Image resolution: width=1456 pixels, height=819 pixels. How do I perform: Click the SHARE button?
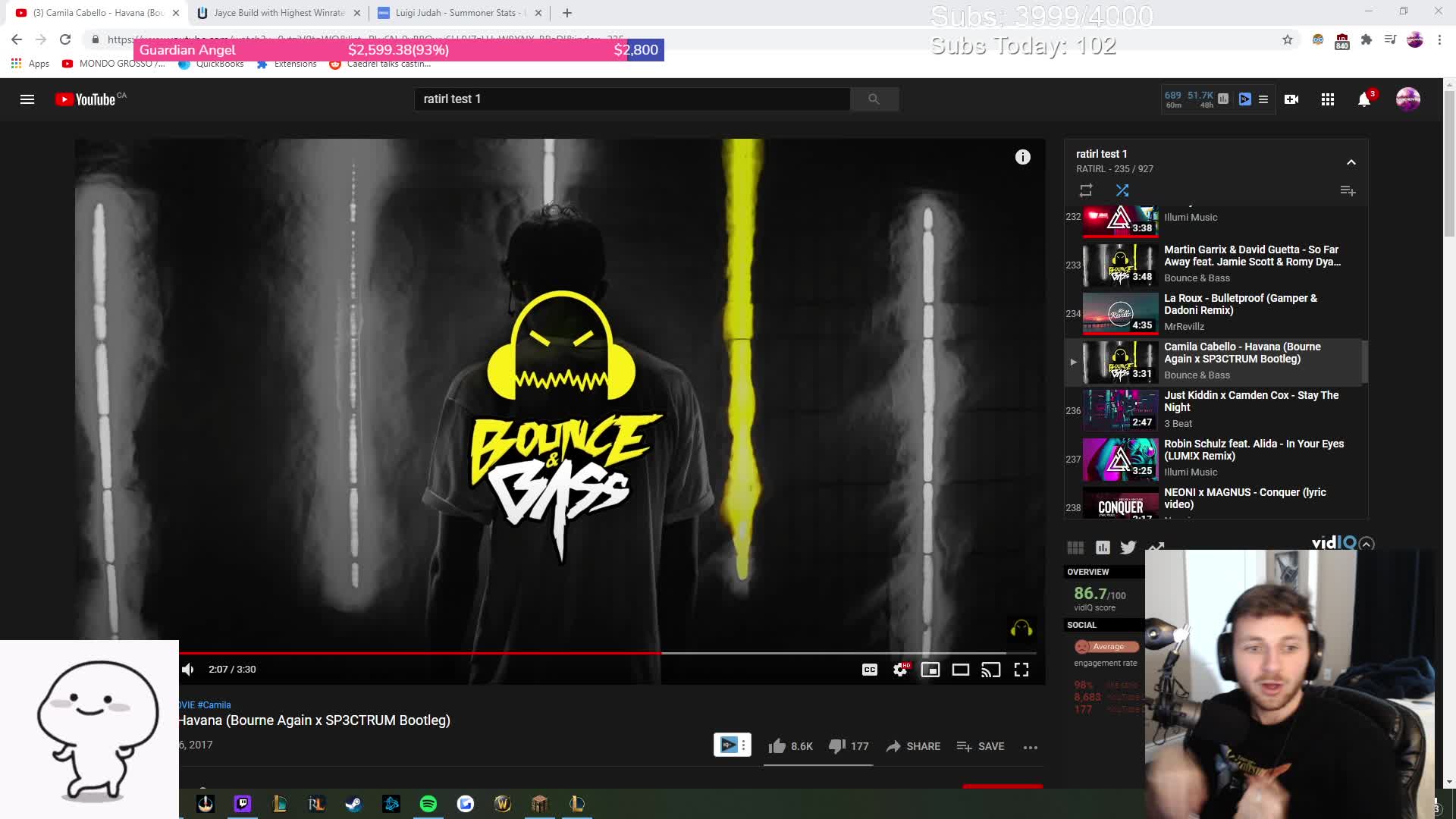tap(913, 746)
